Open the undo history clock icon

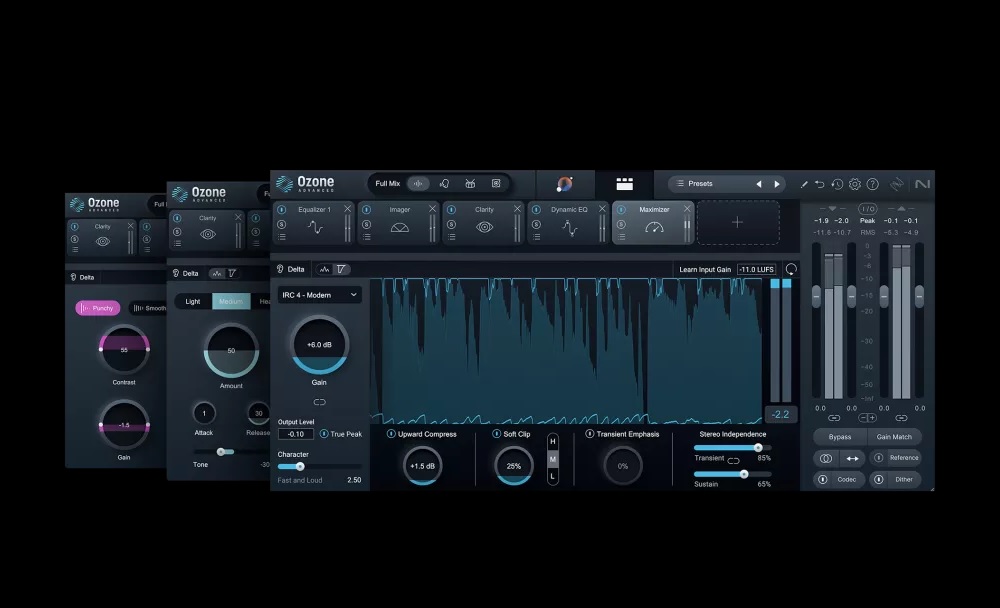coord(837,184)
